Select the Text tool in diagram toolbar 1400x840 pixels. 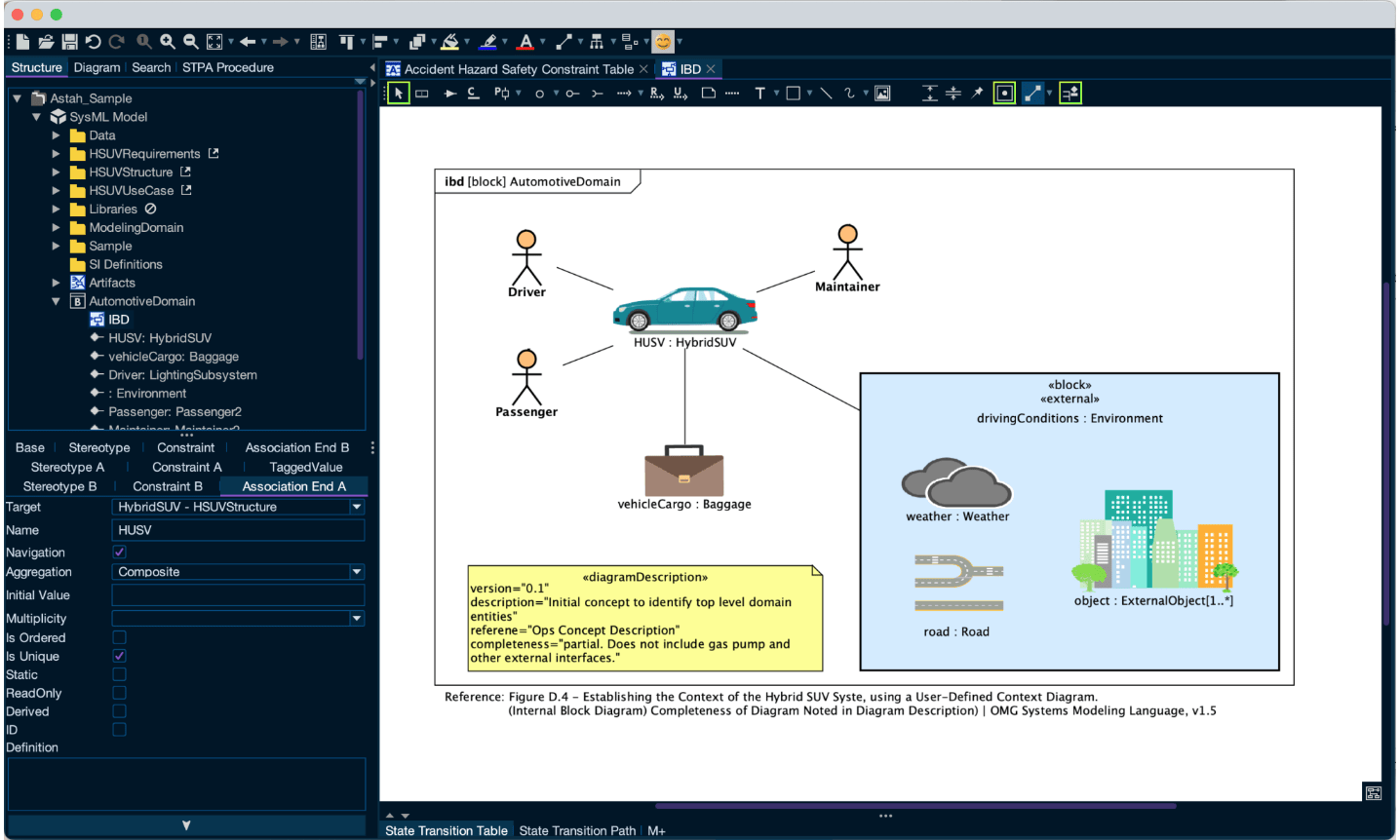(759, 92)
